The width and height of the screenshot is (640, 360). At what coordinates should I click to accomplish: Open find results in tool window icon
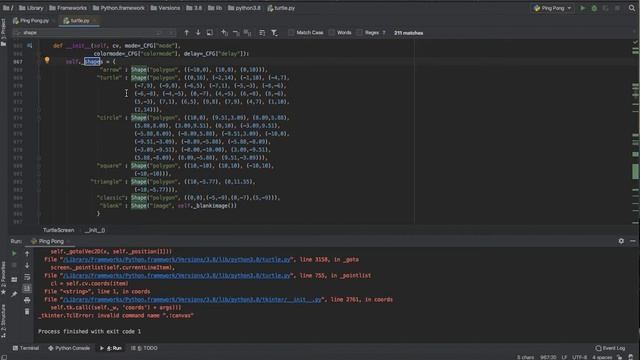209,33
